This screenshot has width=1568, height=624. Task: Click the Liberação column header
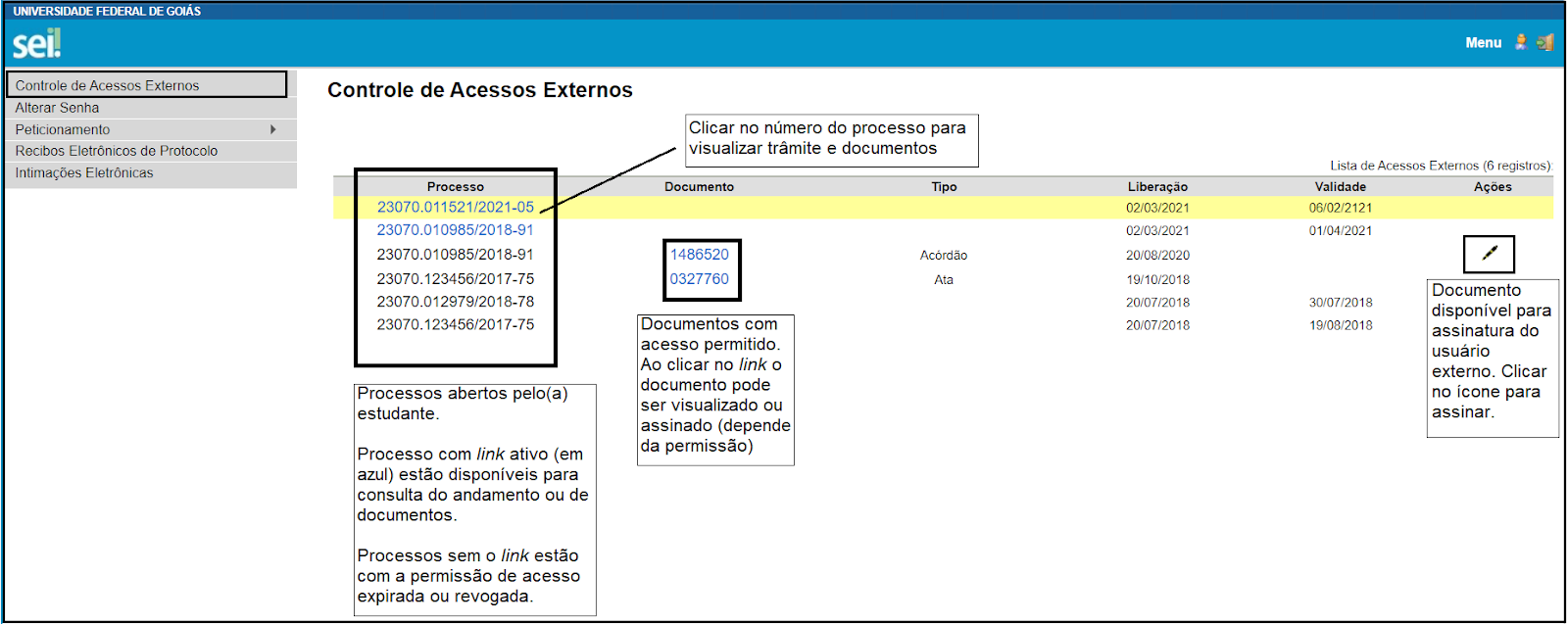coord(1157,187)
